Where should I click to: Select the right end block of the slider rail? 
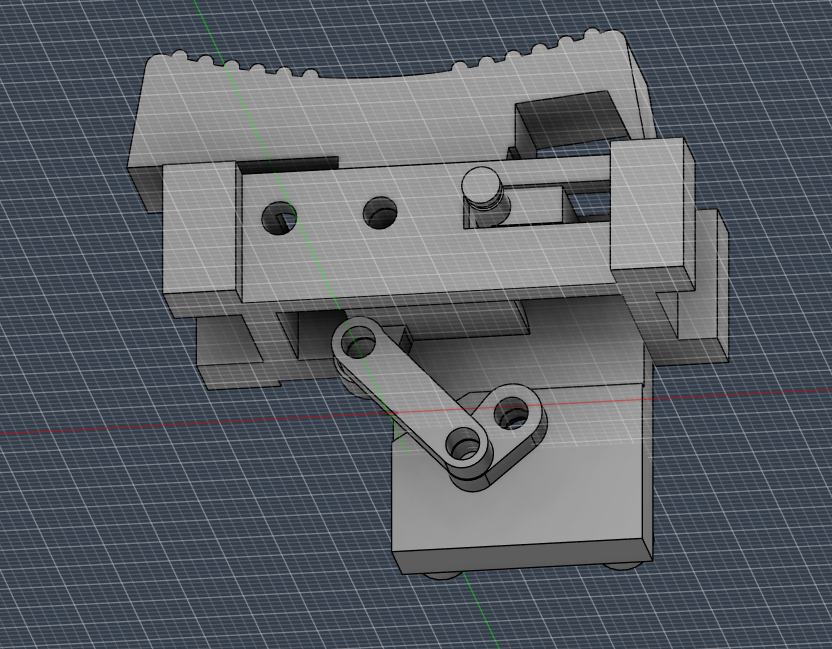[653, 210]
